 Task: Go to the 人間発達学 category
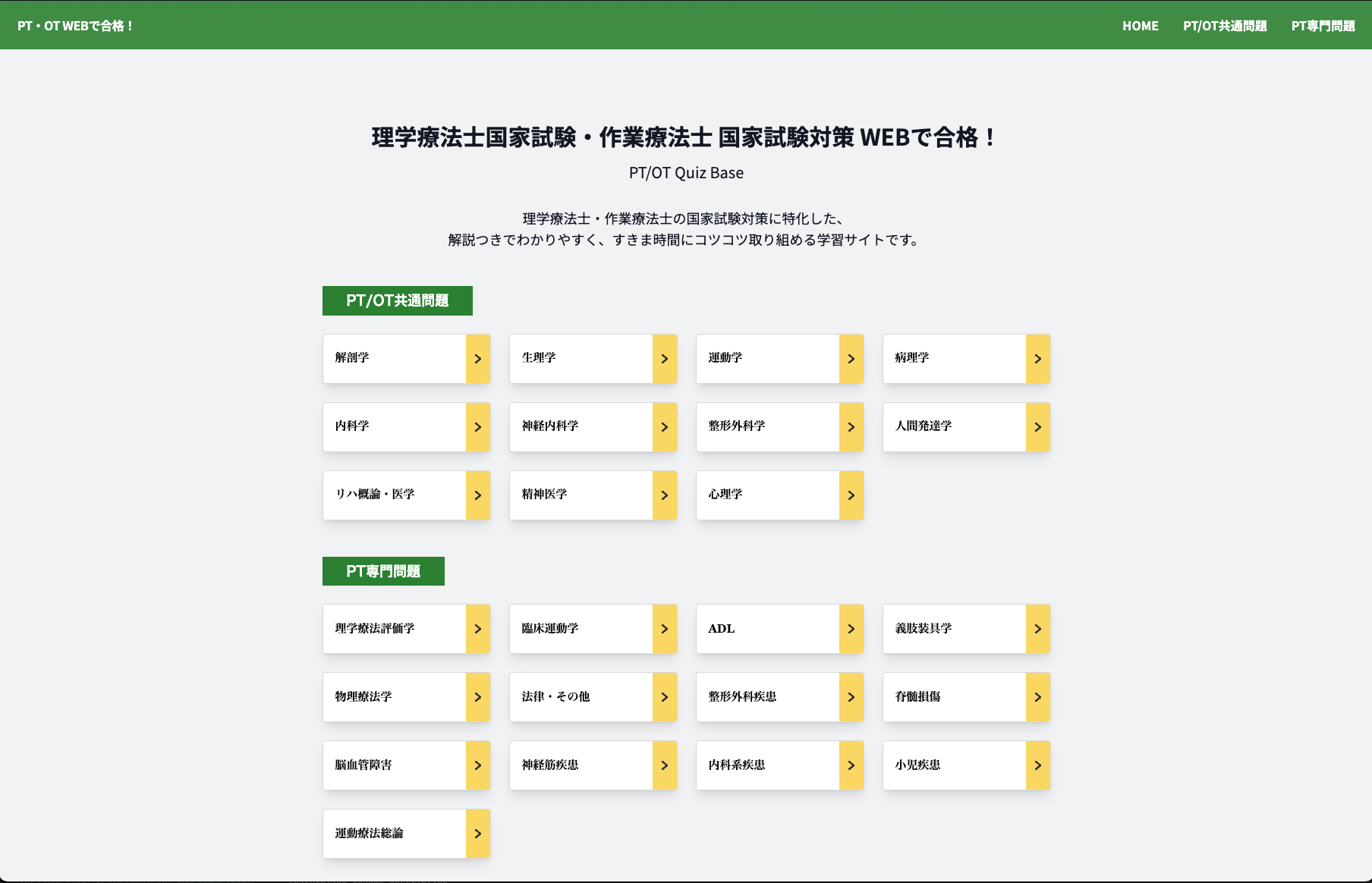(x=967, y=427)
